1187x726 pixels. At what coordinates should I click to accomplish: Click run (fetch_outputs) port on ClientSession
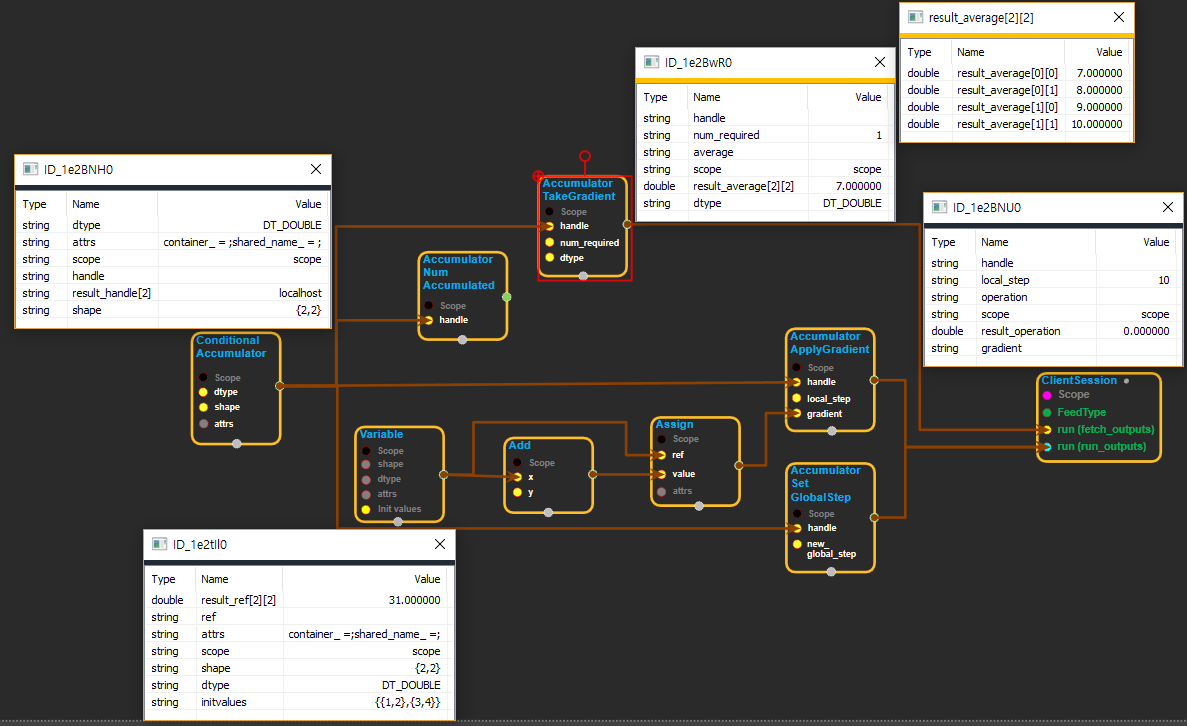coord(1047,429)
